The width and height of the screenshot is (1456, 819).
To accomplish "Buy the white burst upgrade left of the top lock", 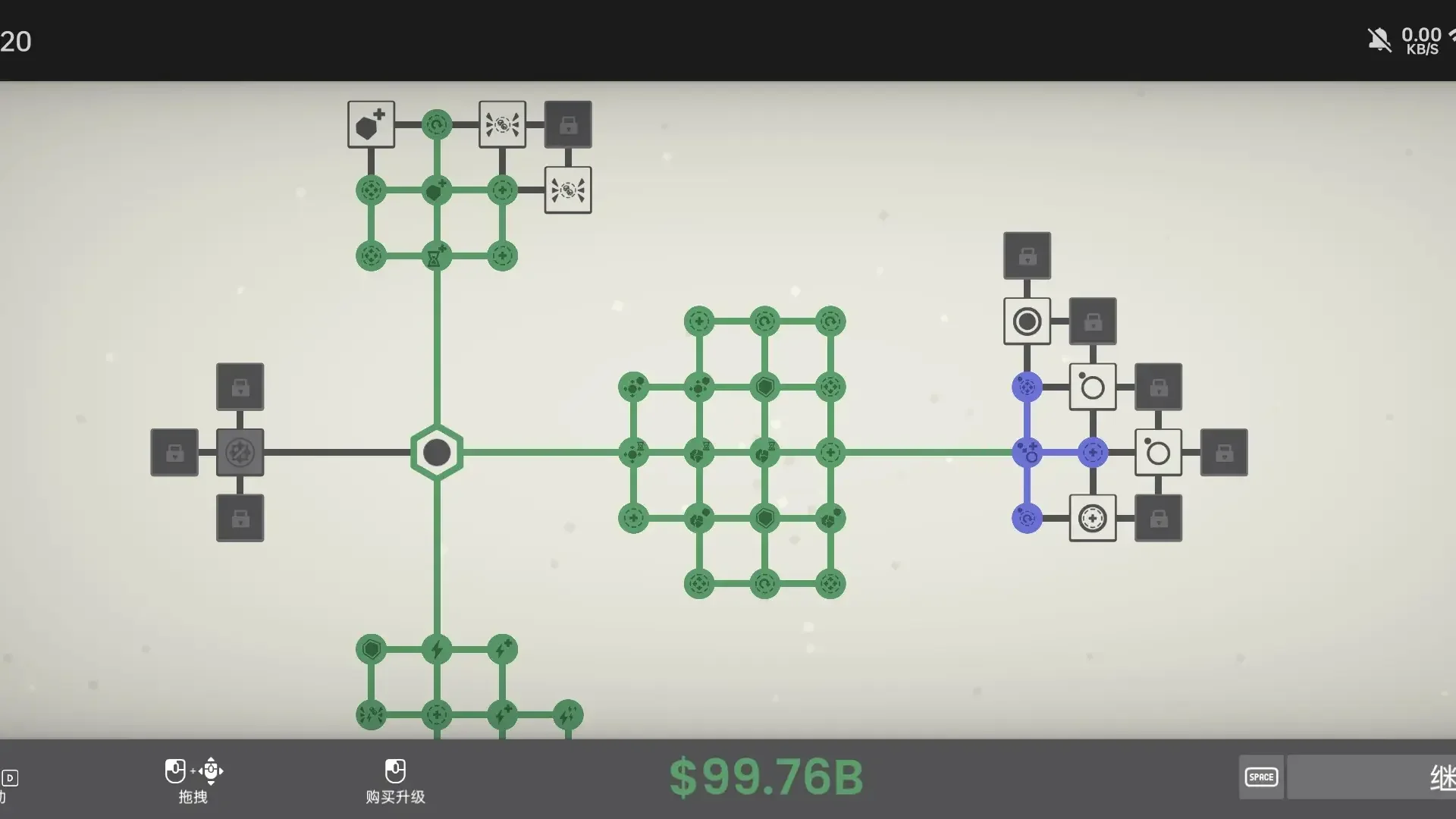I will point(502,124).
